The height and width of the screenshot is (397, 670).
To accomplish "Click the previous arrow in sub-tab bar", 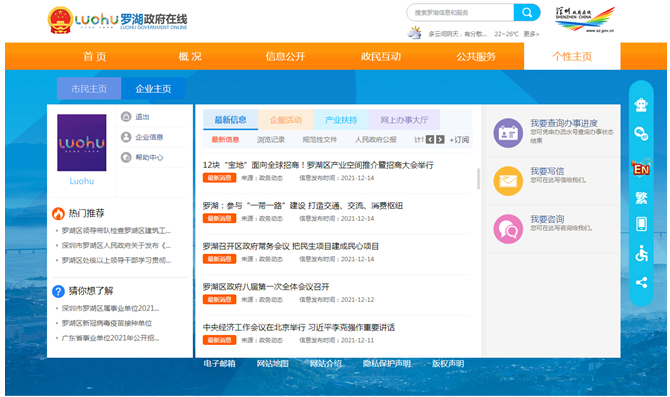I will click(430, 140).
